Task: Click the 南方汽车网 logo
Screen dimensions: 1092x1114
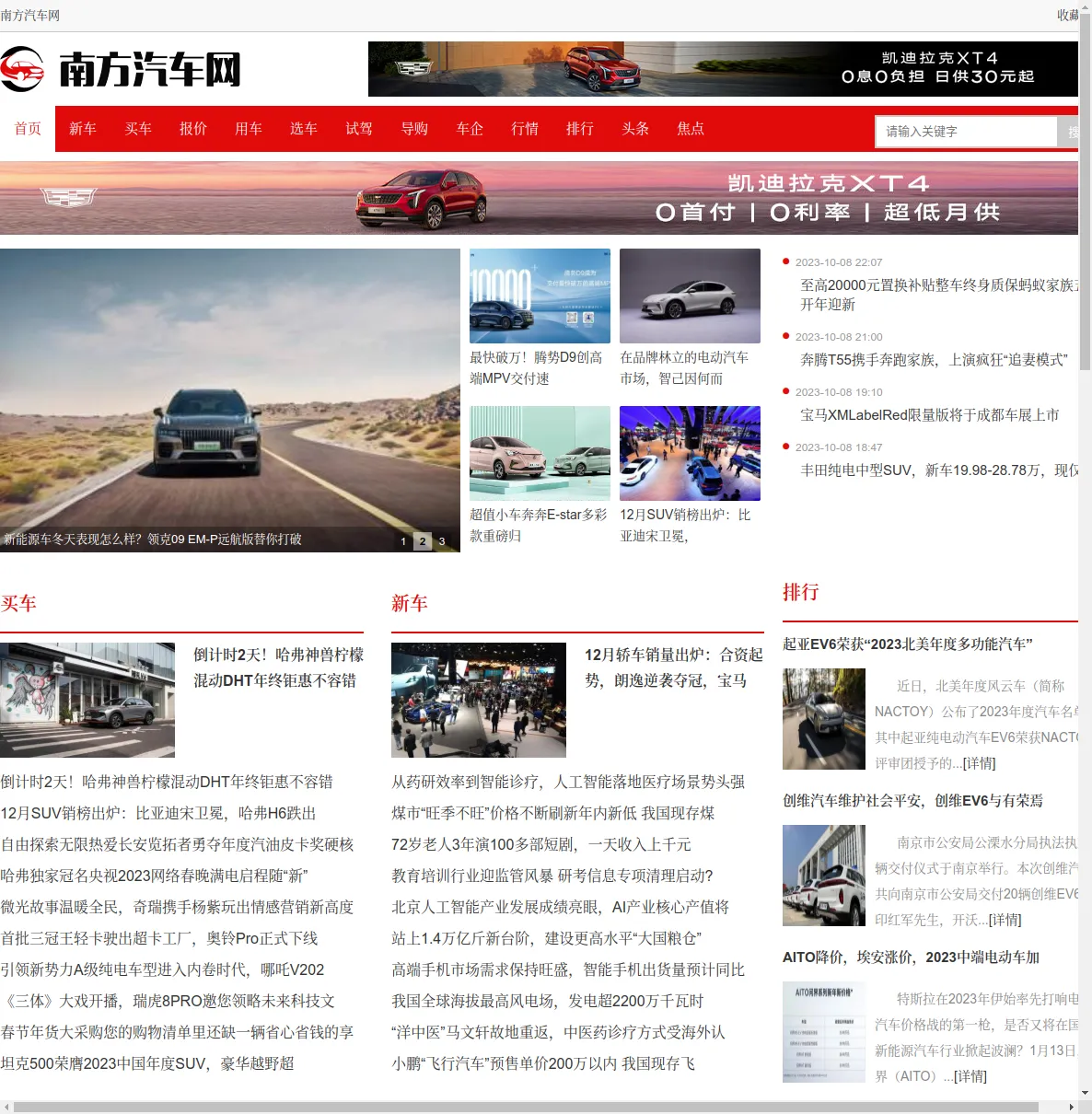Action: coord(121,69)
